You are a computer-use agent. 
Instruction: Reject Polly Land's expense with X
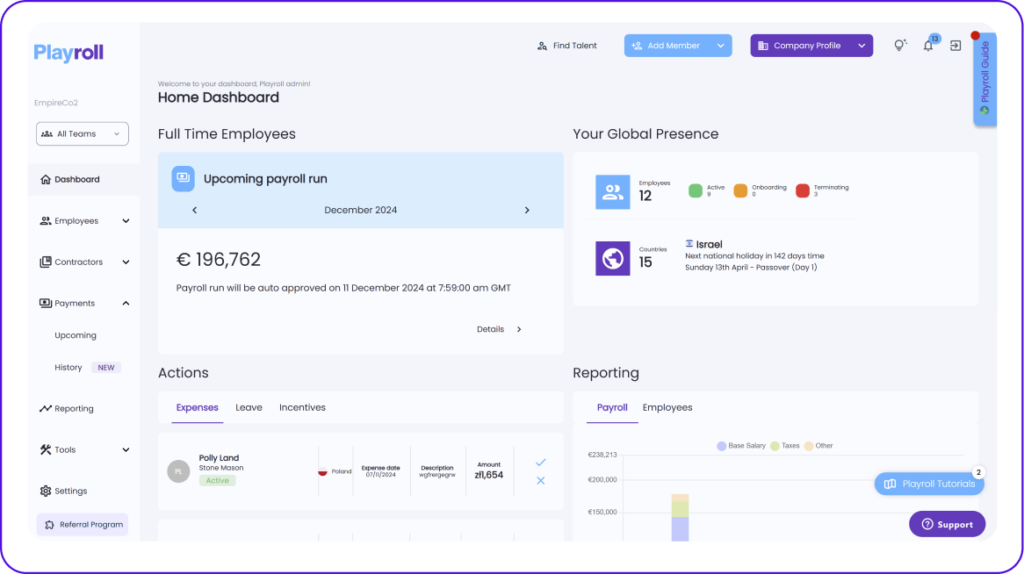[x=541, y=481]
